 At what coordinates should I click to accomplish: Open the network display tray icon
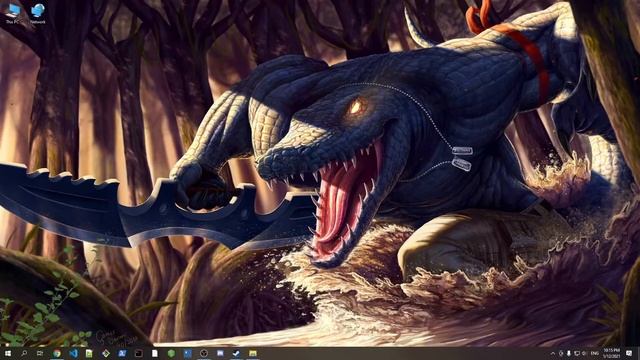click(577, 353)
